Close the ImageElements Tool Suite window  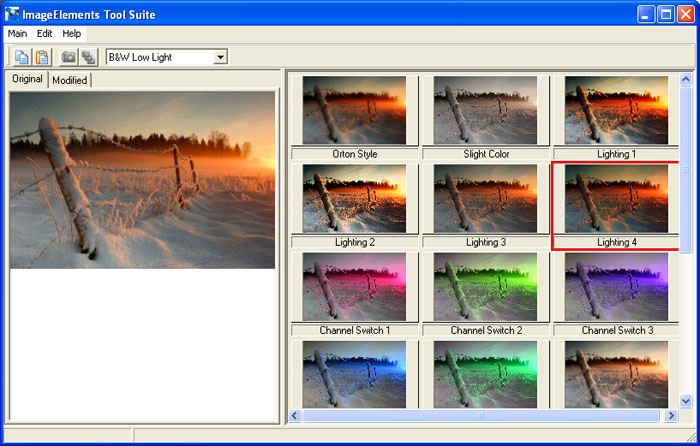685,14
